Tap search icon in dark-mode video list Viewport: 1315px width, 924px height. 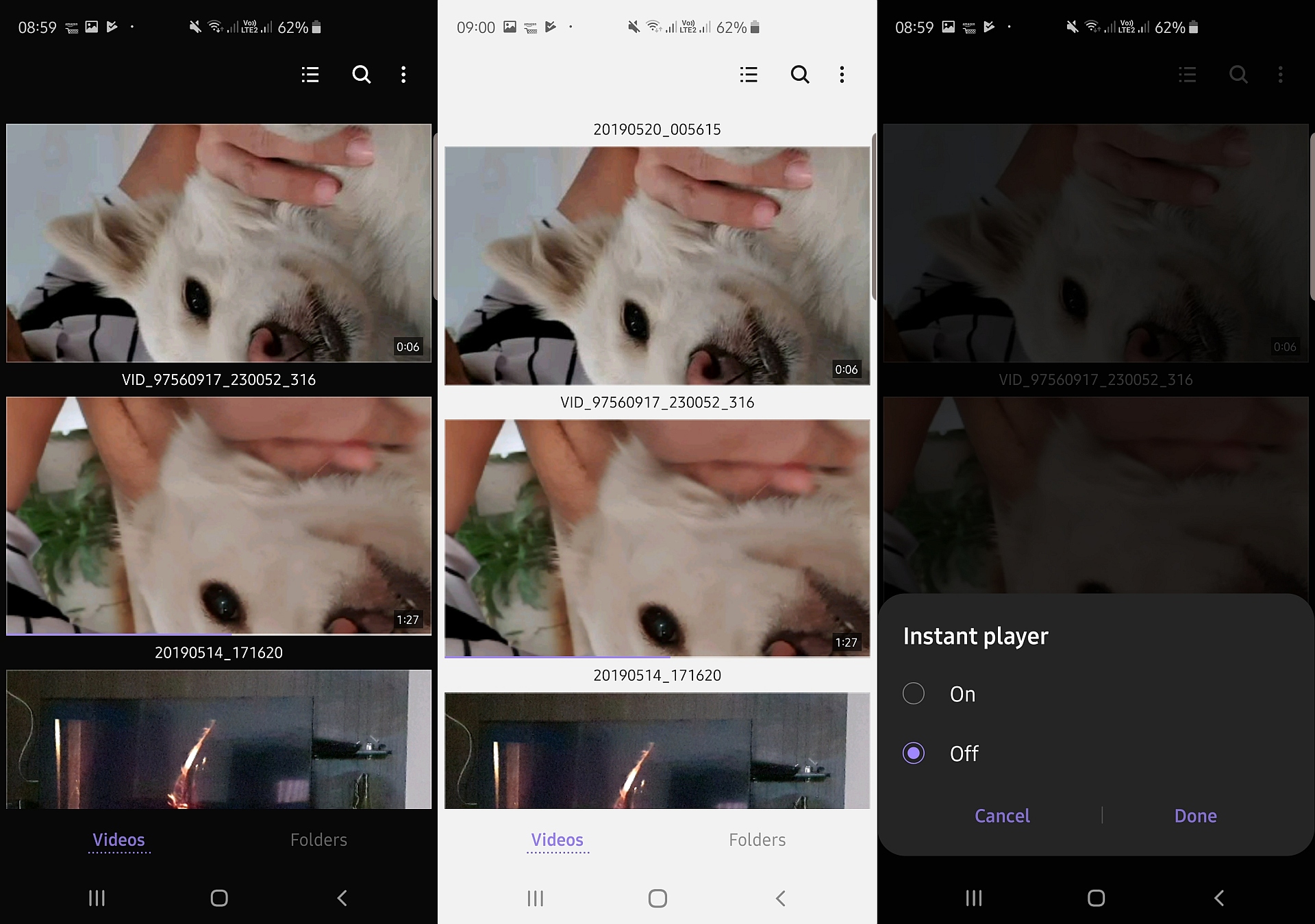pyautogui.click(x=361, y=74)
